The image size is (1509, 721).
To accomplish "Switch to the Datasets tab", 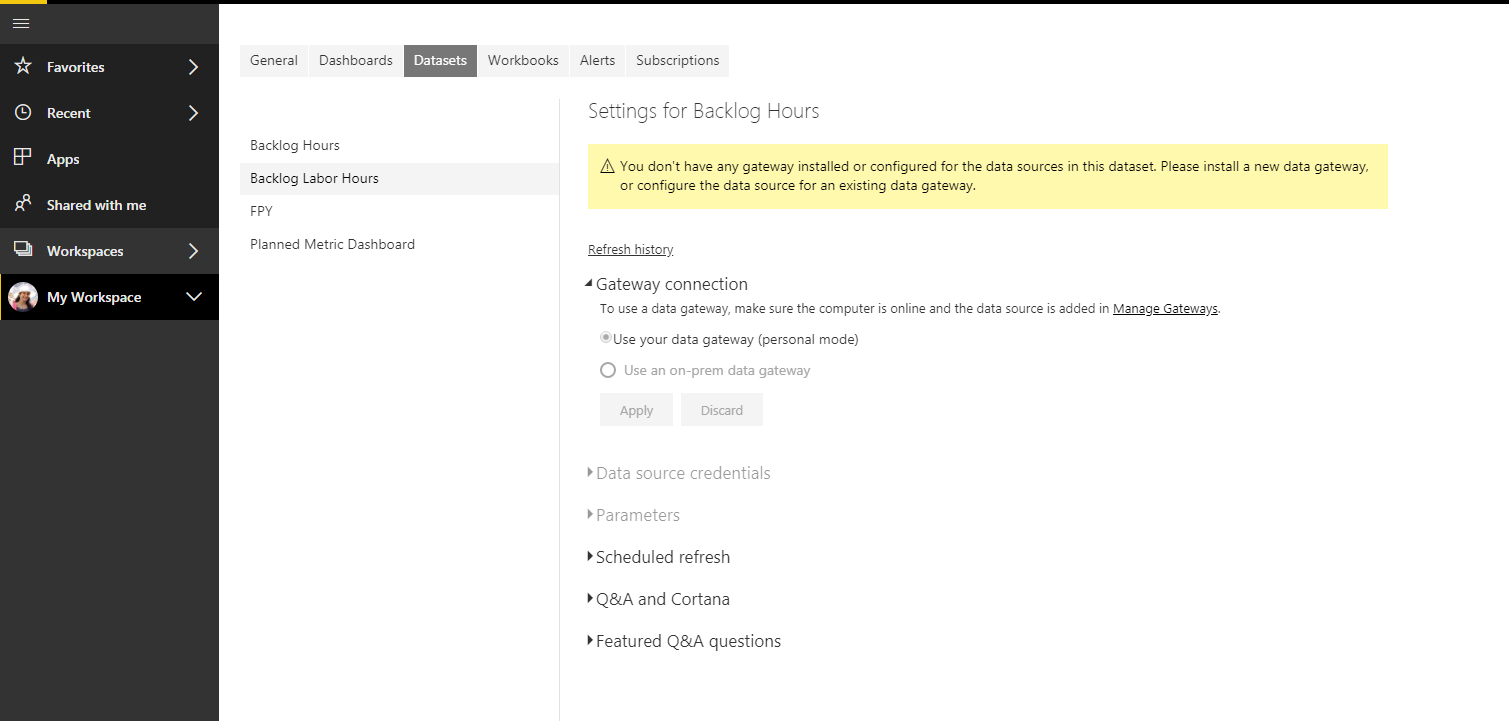I will (x=440, y=60).
